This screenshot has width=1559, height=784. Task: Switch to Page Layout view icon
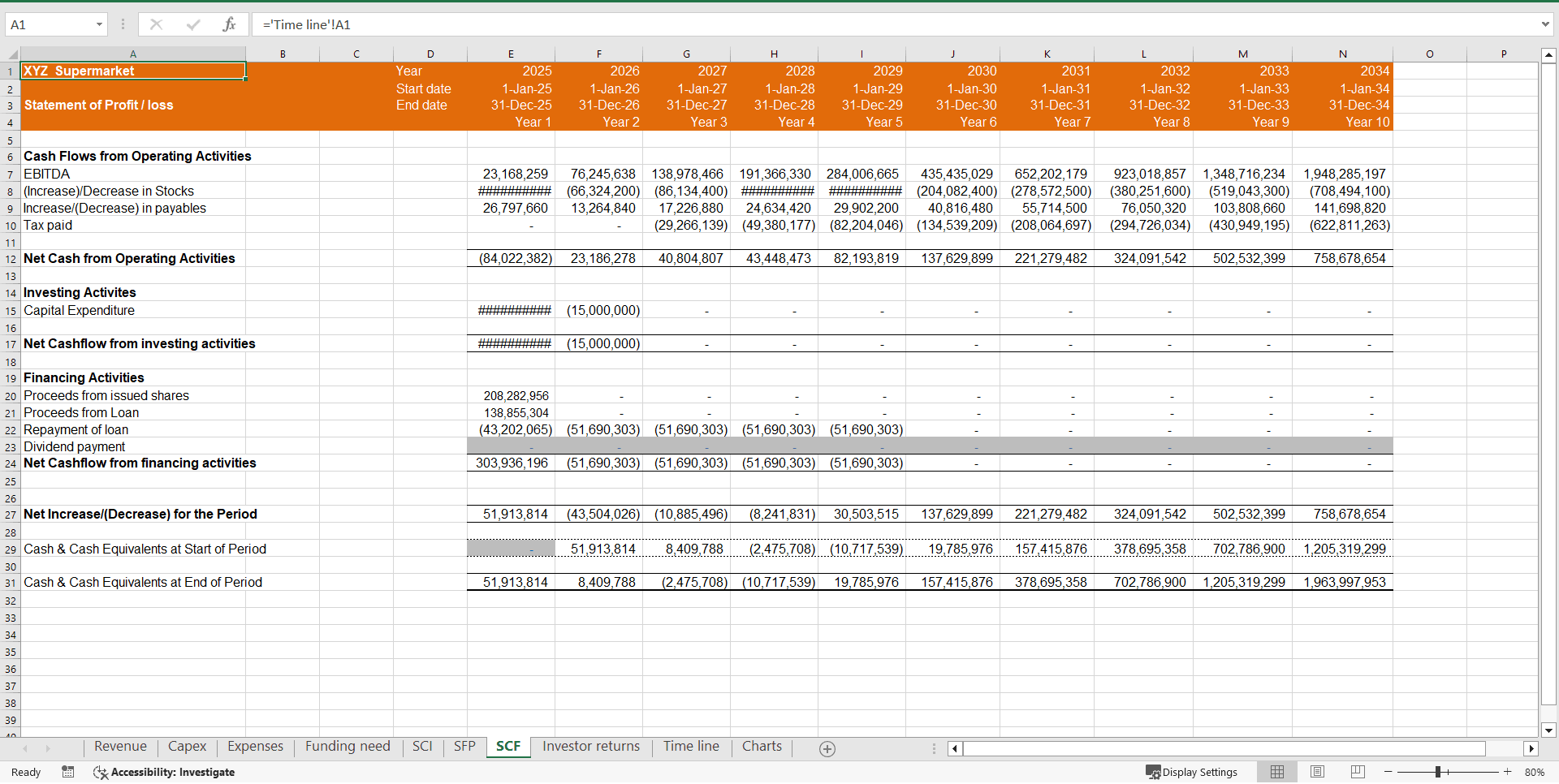pos(1317,772)
